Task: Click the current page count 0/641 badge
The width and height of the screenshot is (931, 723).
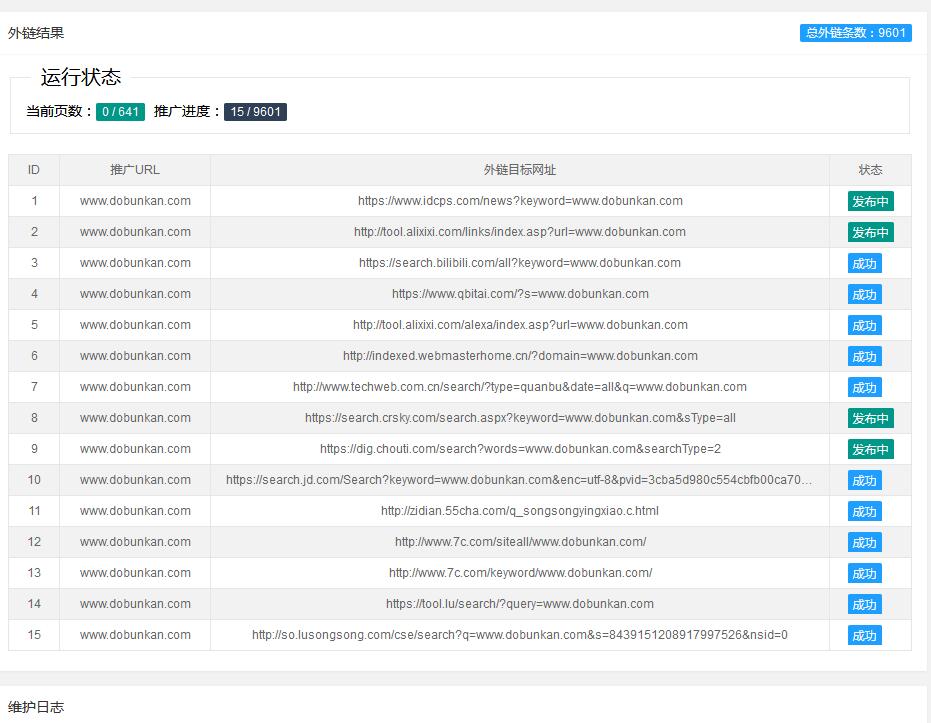Action: point(120,112)
